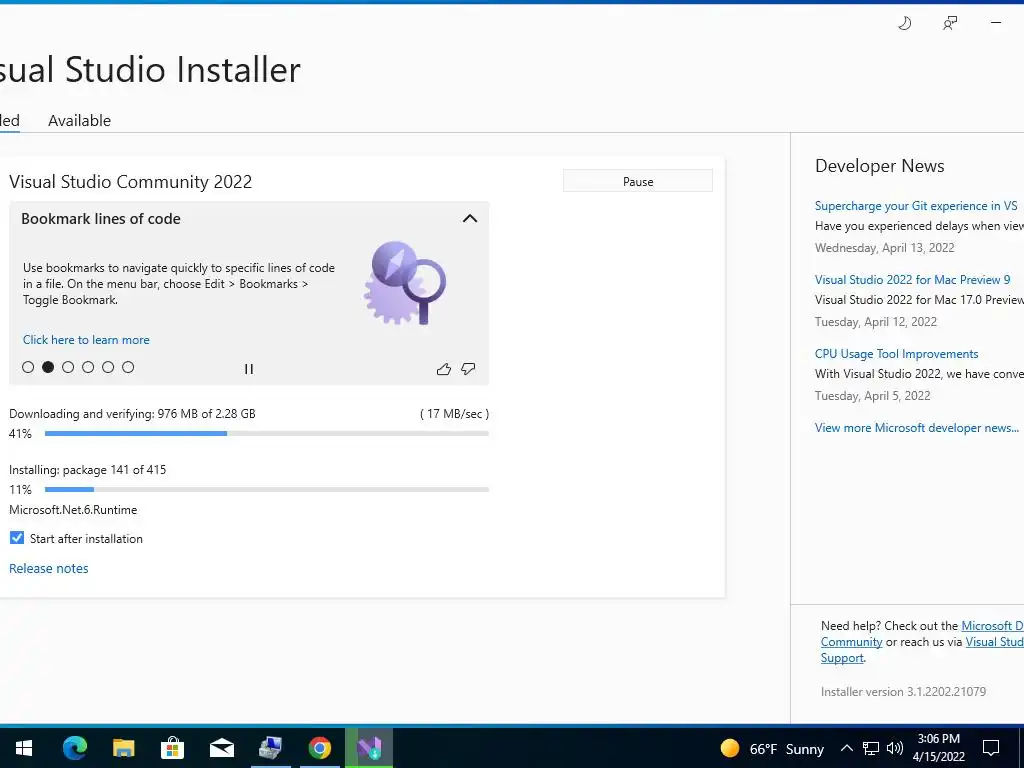Open the volume tray icon
This screenshot has height=768, width=1024.
click(895, 748)
